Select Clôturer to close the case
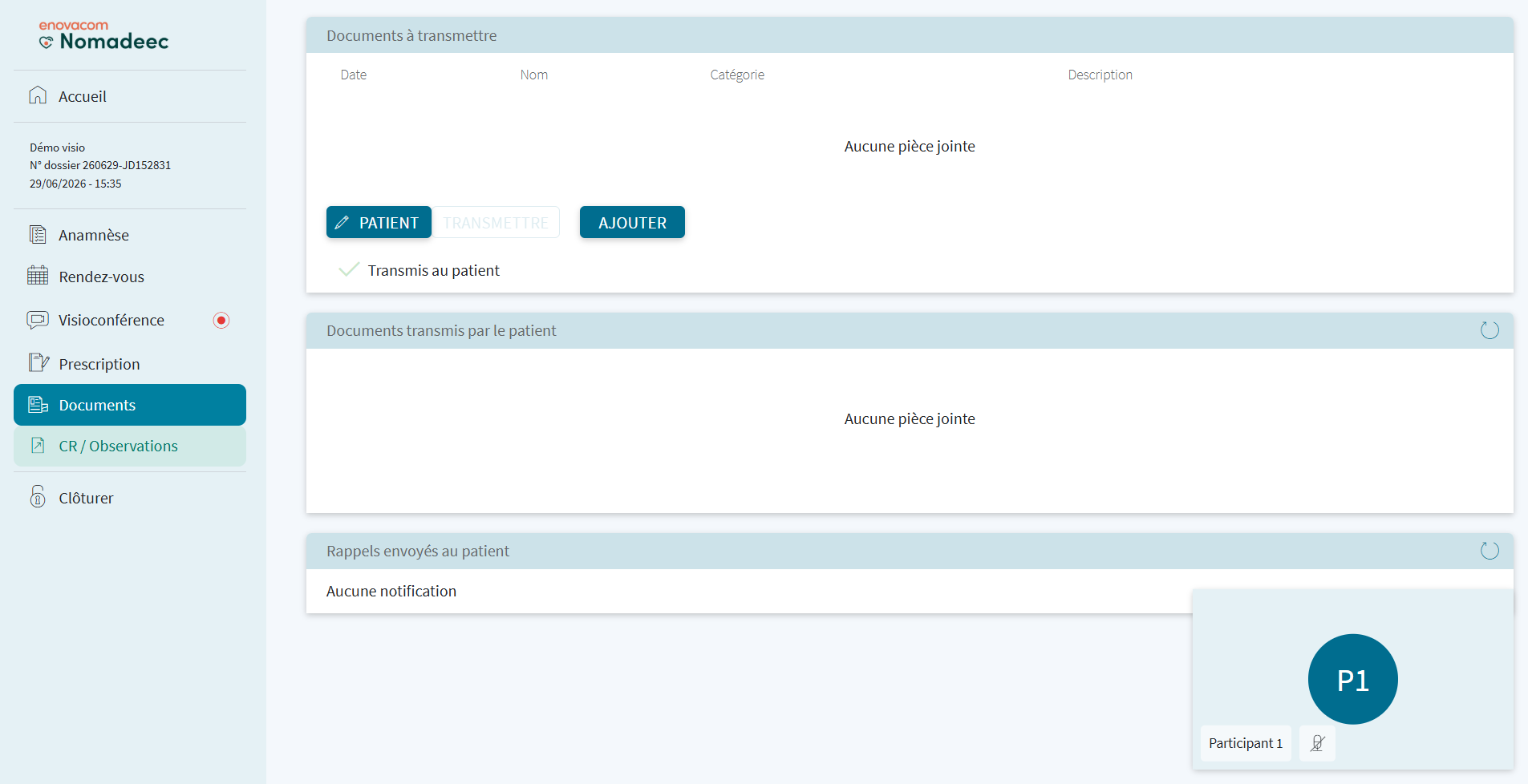The height and width of the screenshot is (784, 1528). (x=130, y=498)
